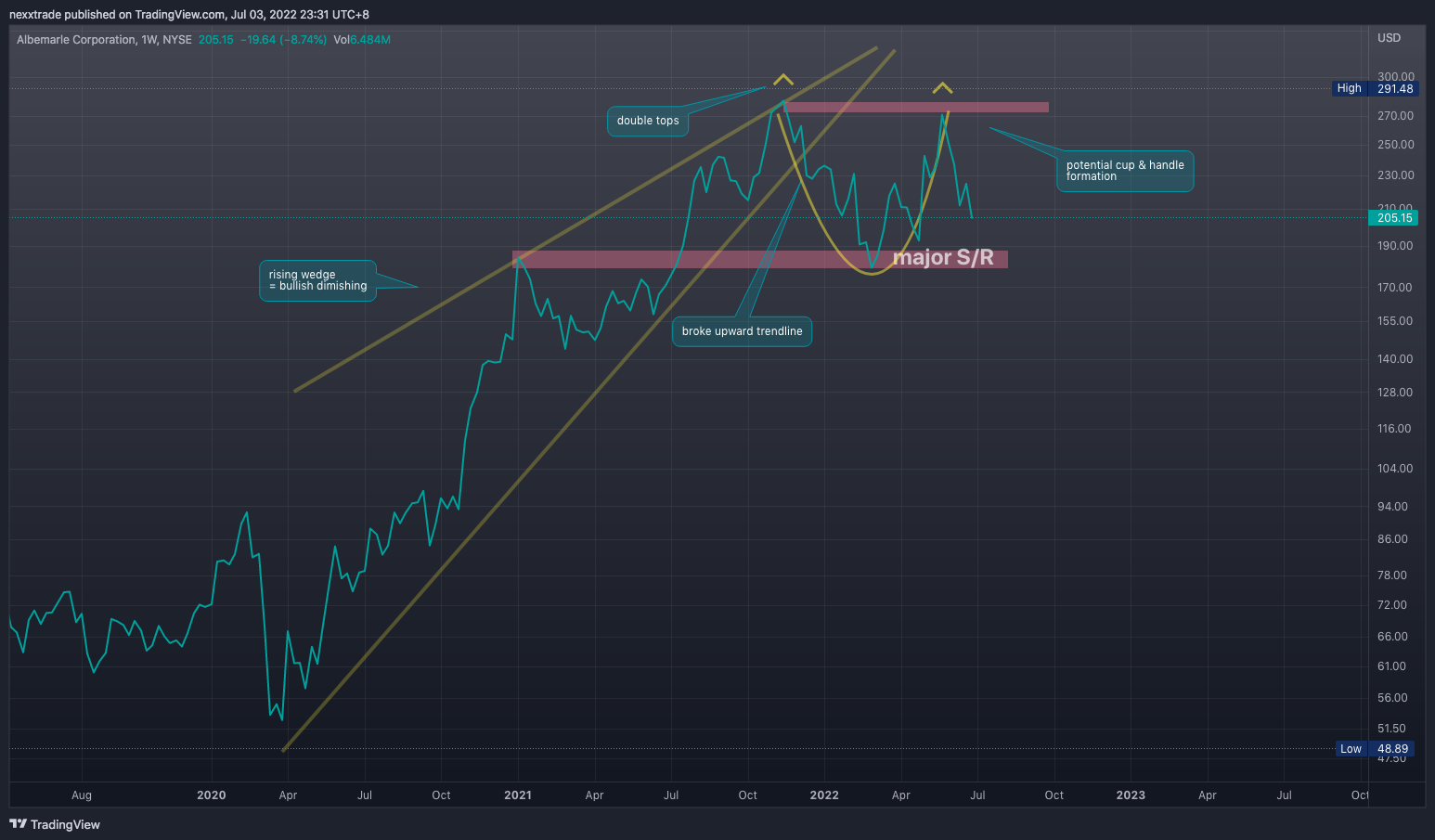Click the 2020 label on time axis
1435x840 pixels.
point(212,795)
